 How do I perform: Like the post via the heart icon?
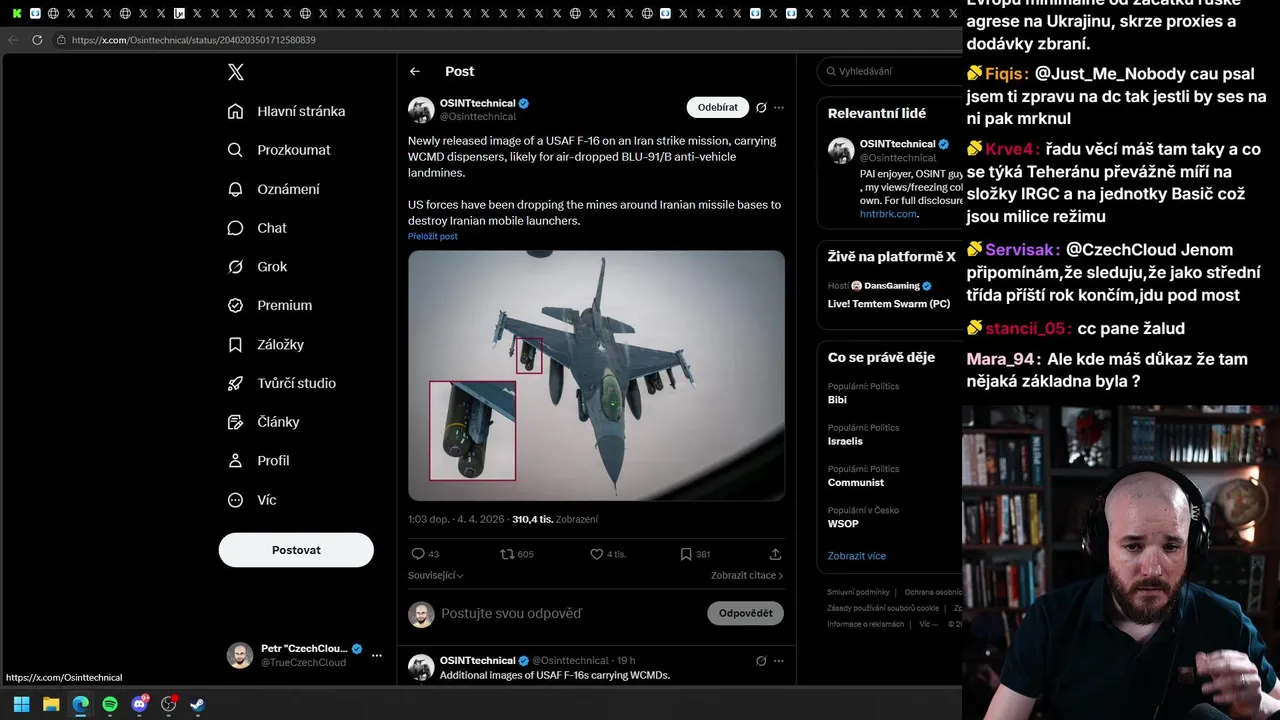click(x=596, y=554)
